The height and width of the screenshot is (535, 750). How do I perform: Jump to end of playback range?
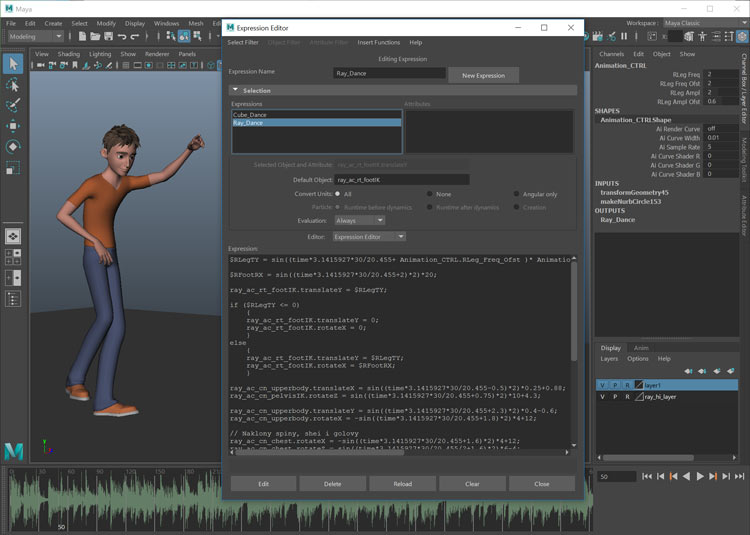point(738,476)
